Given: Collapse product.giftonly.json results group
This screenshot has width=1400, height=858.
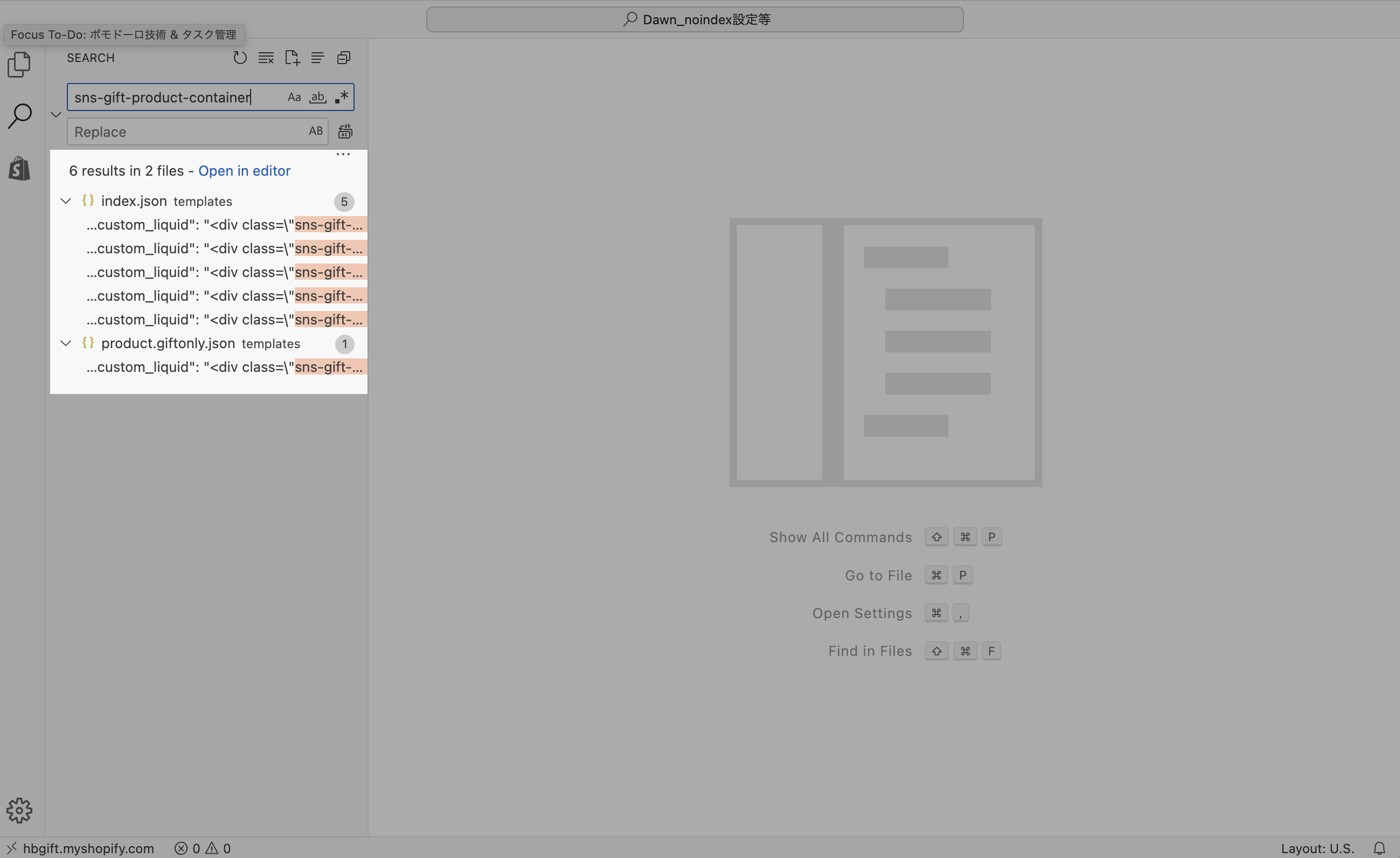Looking at the screenshot, I should (66, 343).
